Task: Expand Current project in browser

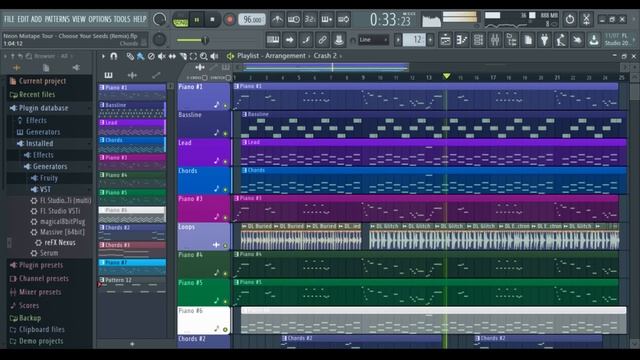Action: (x=42, y=81)
